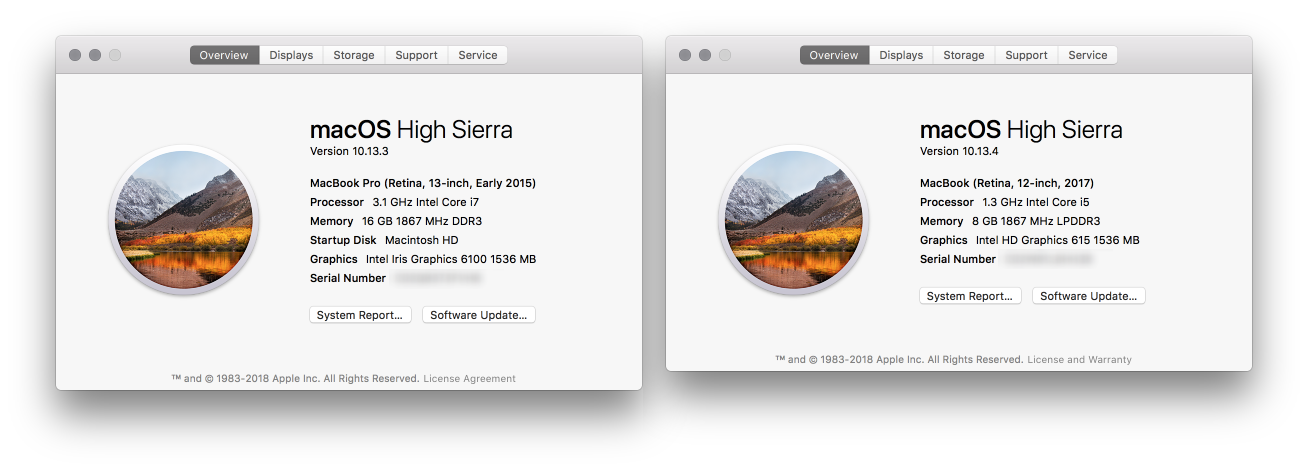Image resolution: width=1308 pixels, height=470 pixels.
Task: Select Overview tab in 12-inch MacBook window
Action: pos(834,55)
